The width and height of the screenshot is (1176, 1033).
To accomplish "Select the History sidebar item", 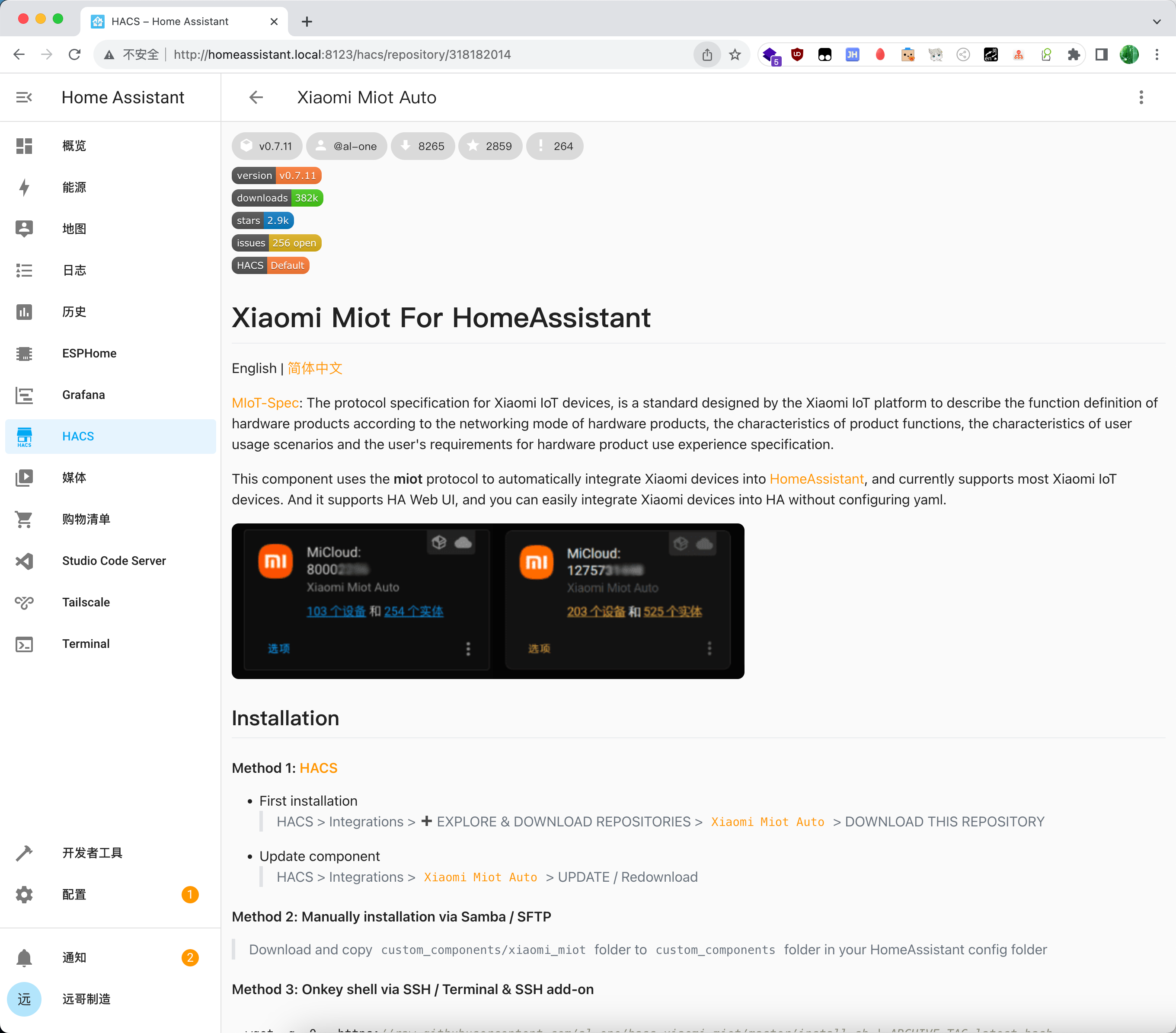I will (x=74, y=312).
